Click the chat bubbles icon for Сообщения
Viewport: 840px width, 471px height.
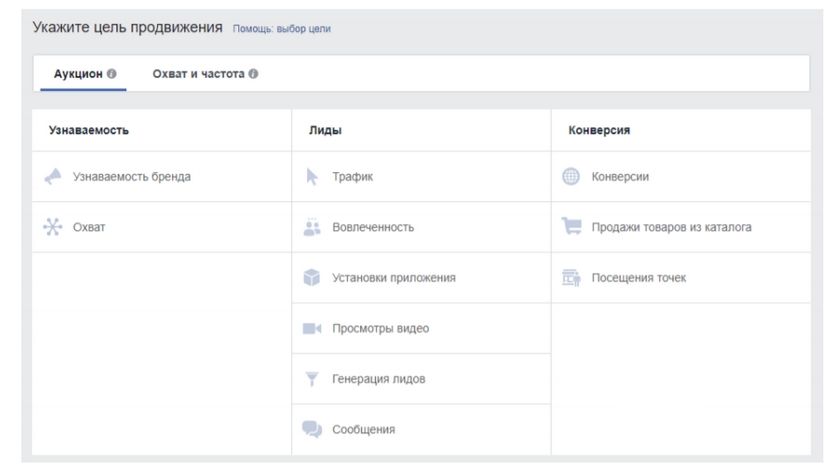coord(312,429)
